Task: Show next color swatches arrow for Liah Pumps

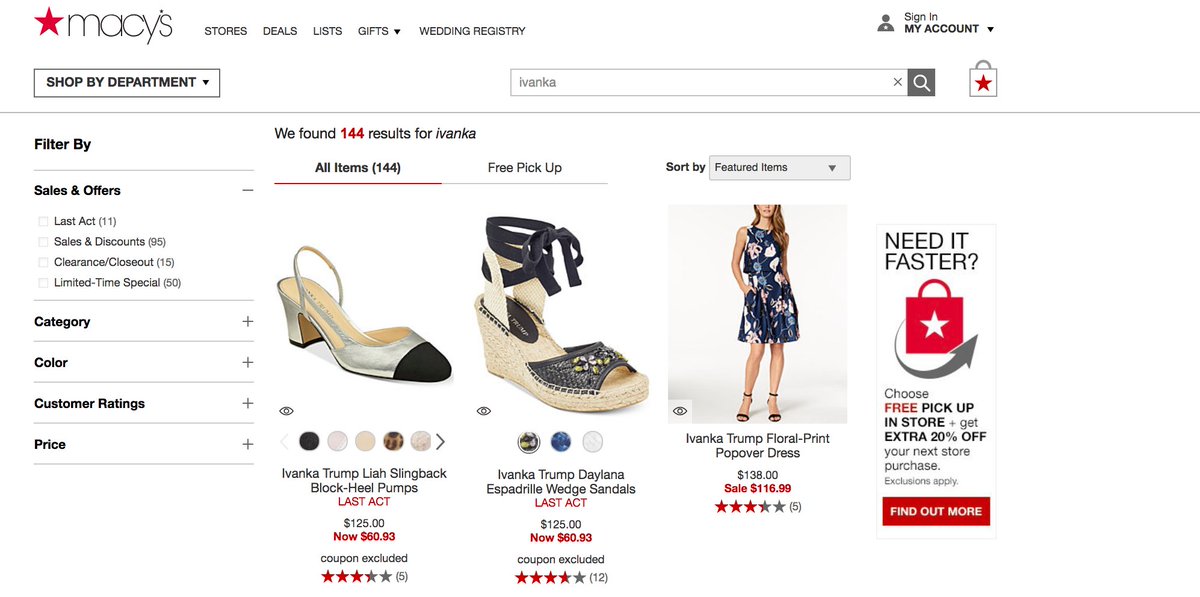Action: click(440, 441)
